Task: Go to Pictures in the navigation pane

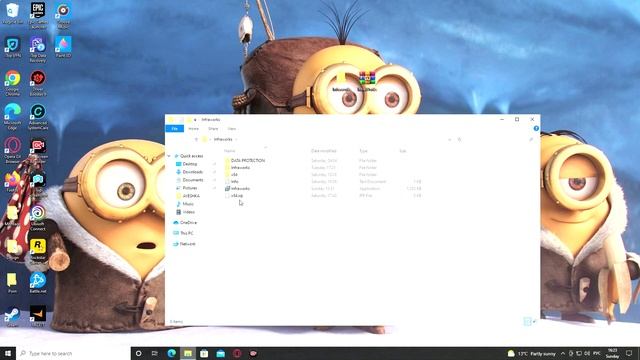Action: click(190, 188)
